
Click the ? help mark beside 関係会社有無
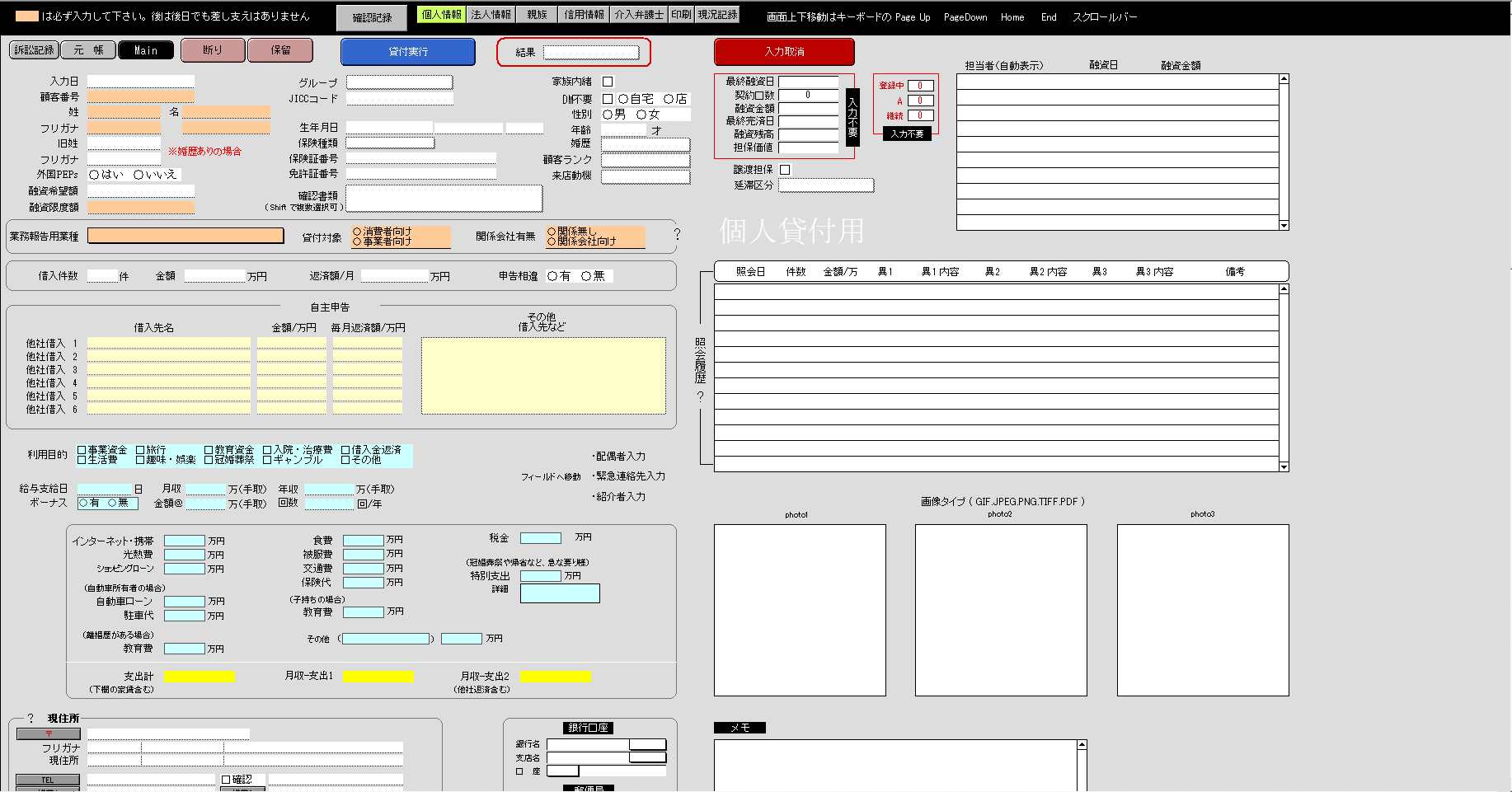coord(677,235)
